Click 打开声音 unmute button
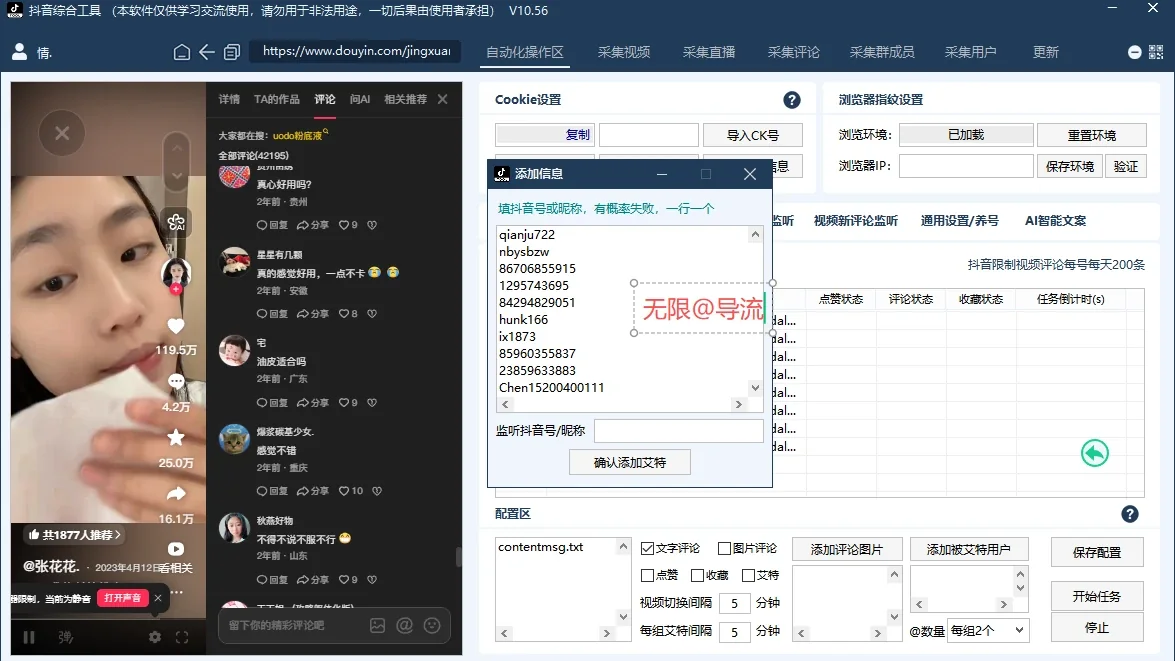The width and height of the screenshot is (1175, 661). [123, 598]
